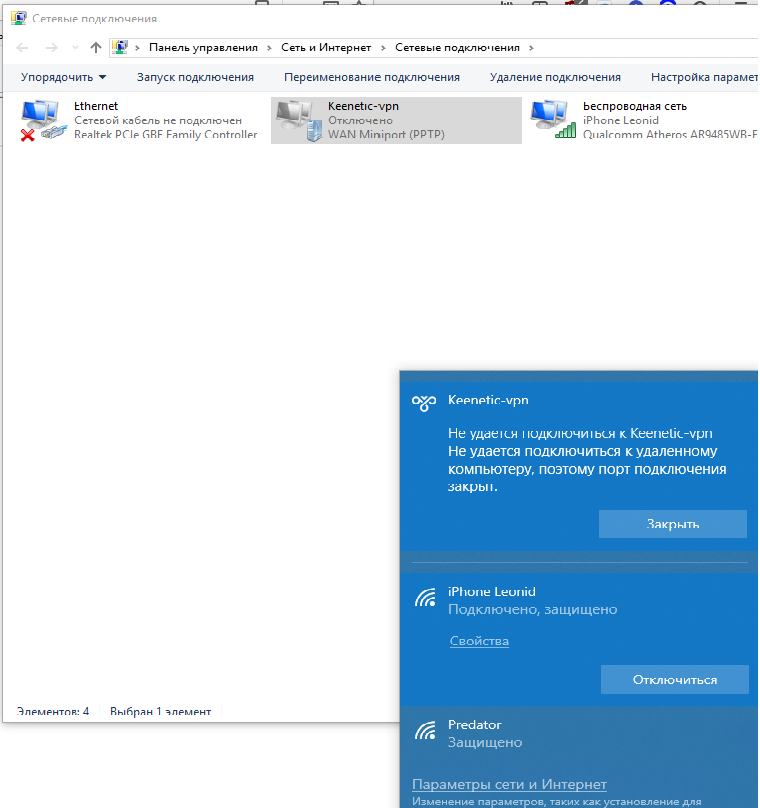Click the VPN connection error message text
This screenshot has height=808, width=760.
coord(587,460)
